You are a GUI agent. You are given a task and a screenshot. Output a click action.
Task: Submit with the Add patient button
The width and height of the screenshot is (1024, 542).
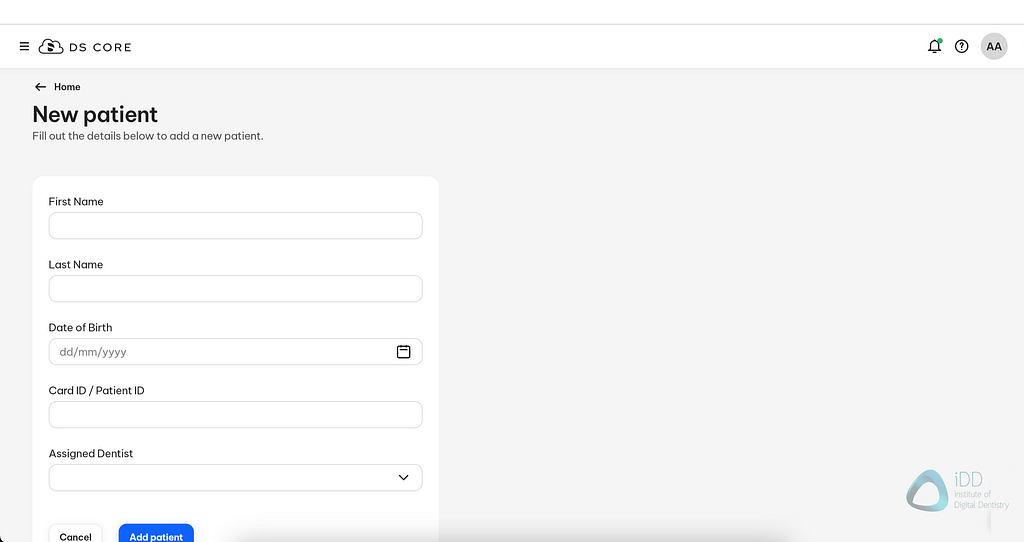coord(156,535)
